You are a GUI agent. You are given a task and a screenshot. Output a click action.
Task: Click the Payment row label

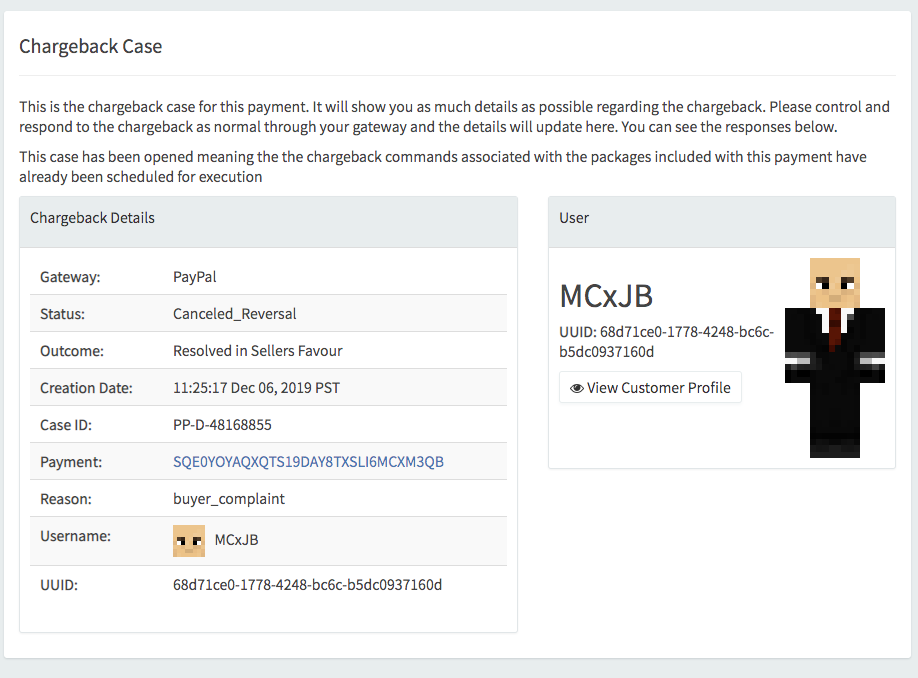[x=71, y=462]
